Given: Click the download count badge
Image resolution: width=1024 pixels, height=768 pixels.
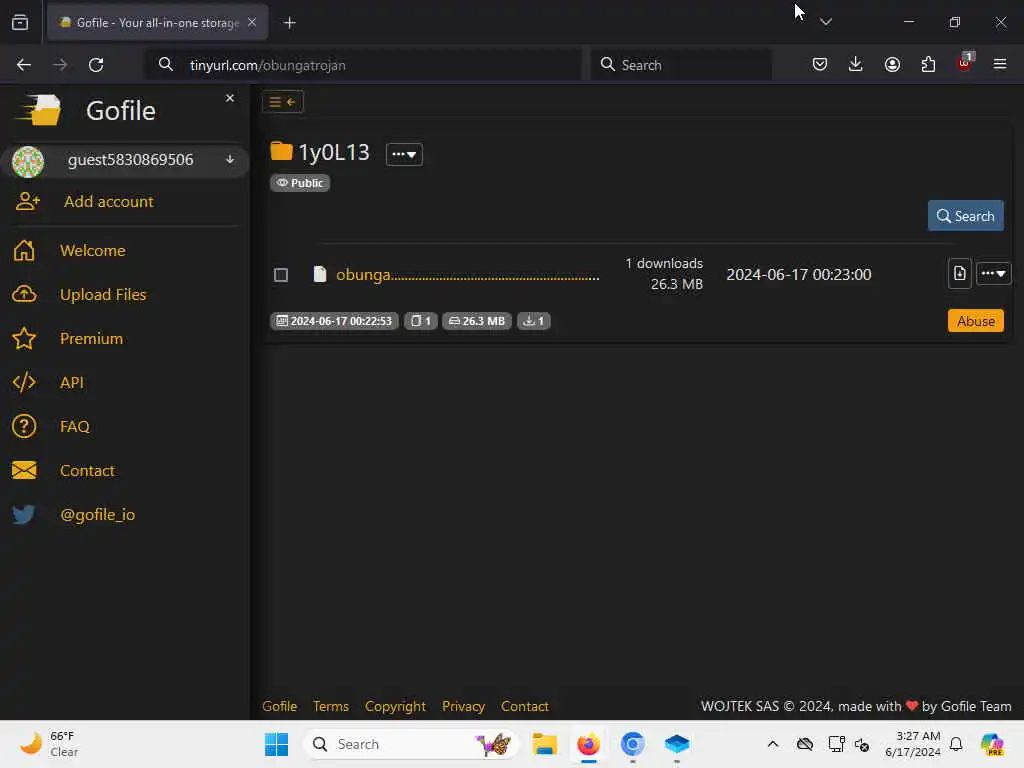Looking at the screenshot, I should coord(534,321).
